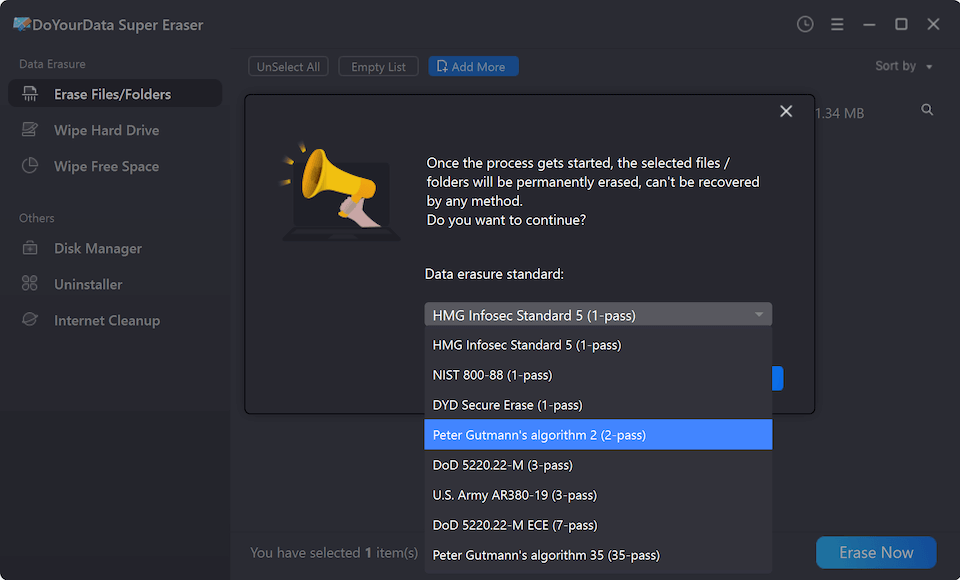Click the Disk Manager icon
This screenshot has height=580, width=960.
(x=29, y=248)
